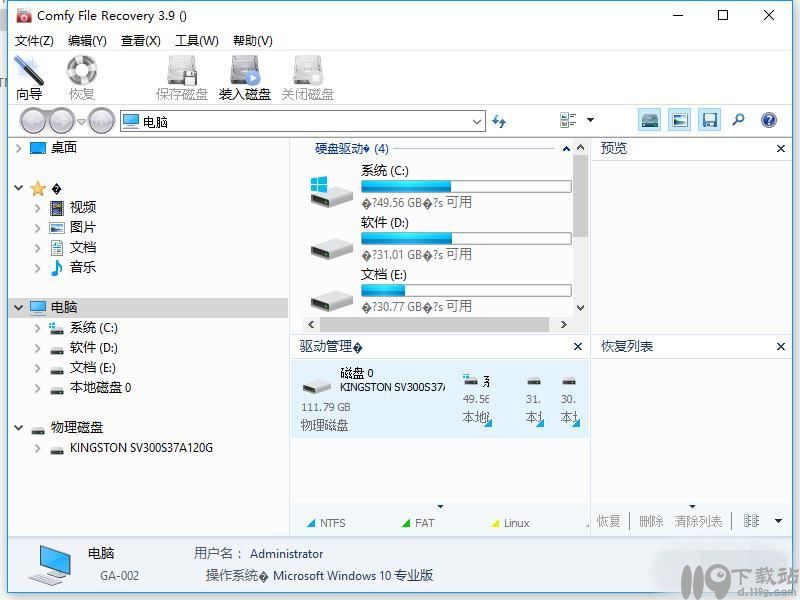Click the up-level round navigation button
Image resolution: width=800 pixels, height=600 pixels.
101,121
